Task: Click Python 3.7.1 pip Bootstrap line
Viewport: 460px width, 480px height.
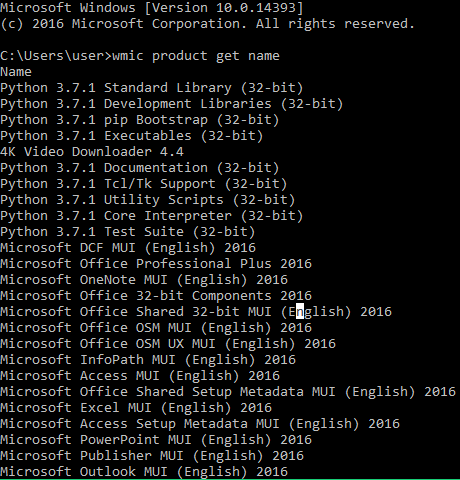Action: click(x=140, y=120)
